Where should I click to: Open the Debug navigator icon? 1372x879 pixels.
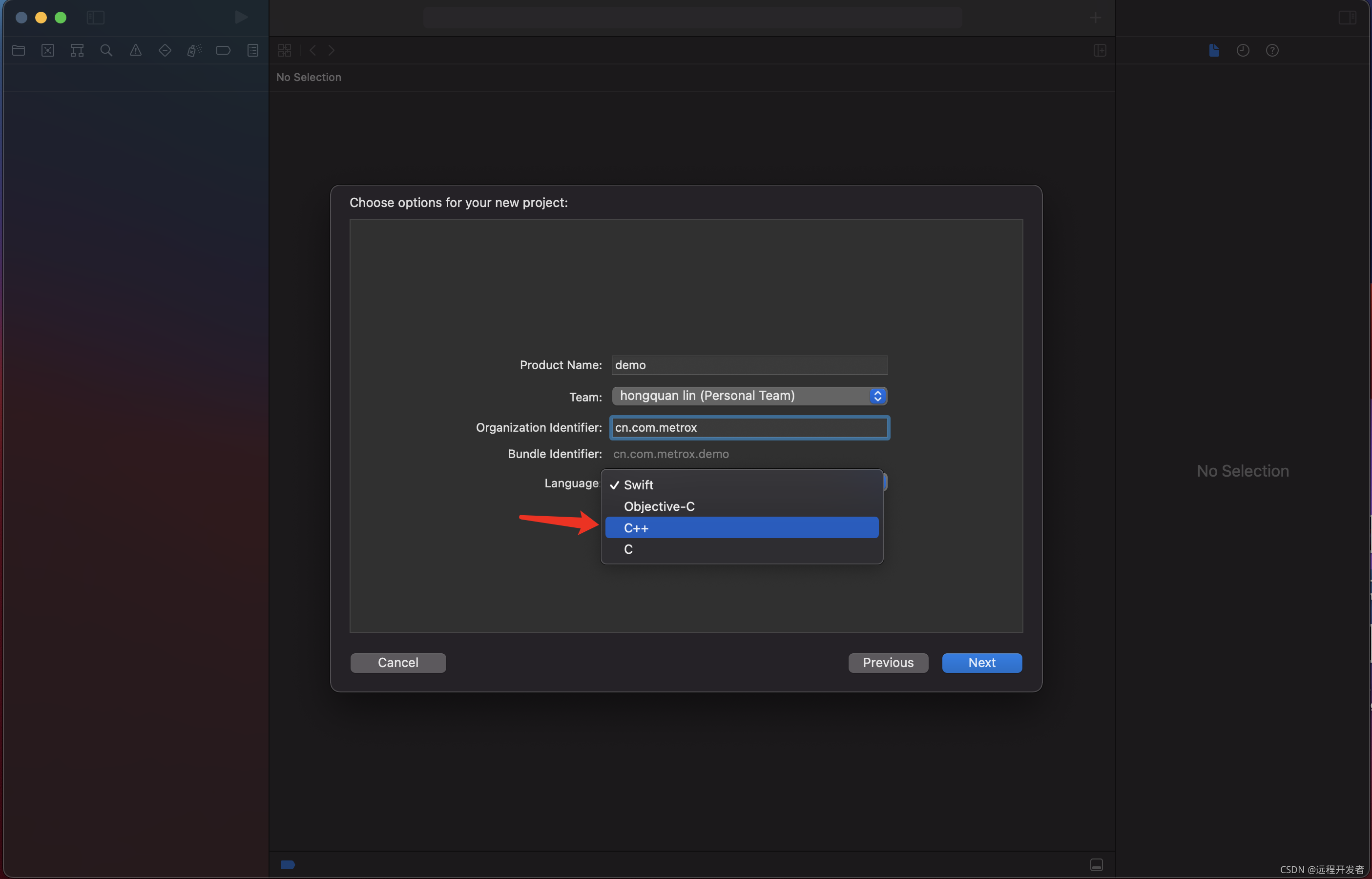(x=195, y=50)
